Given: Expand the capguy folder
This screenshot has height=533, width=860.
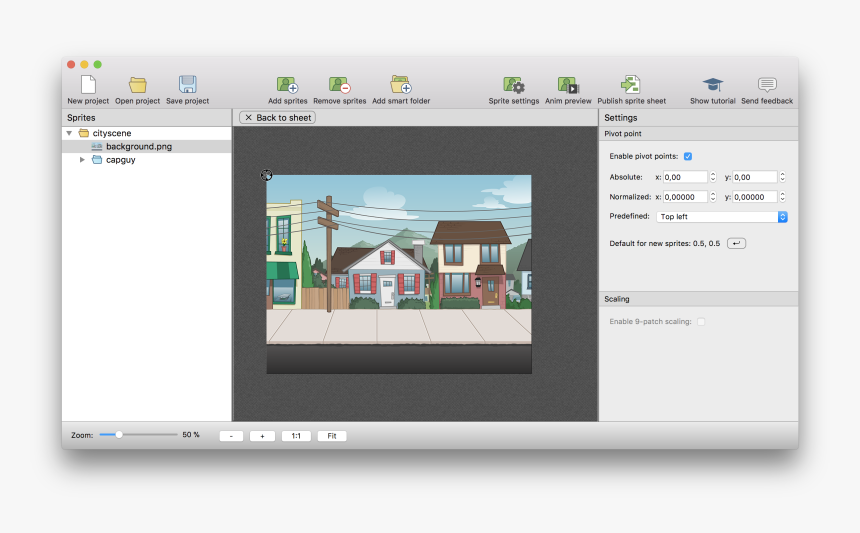Looking at the screenshot, I should (x=82, y=160).
